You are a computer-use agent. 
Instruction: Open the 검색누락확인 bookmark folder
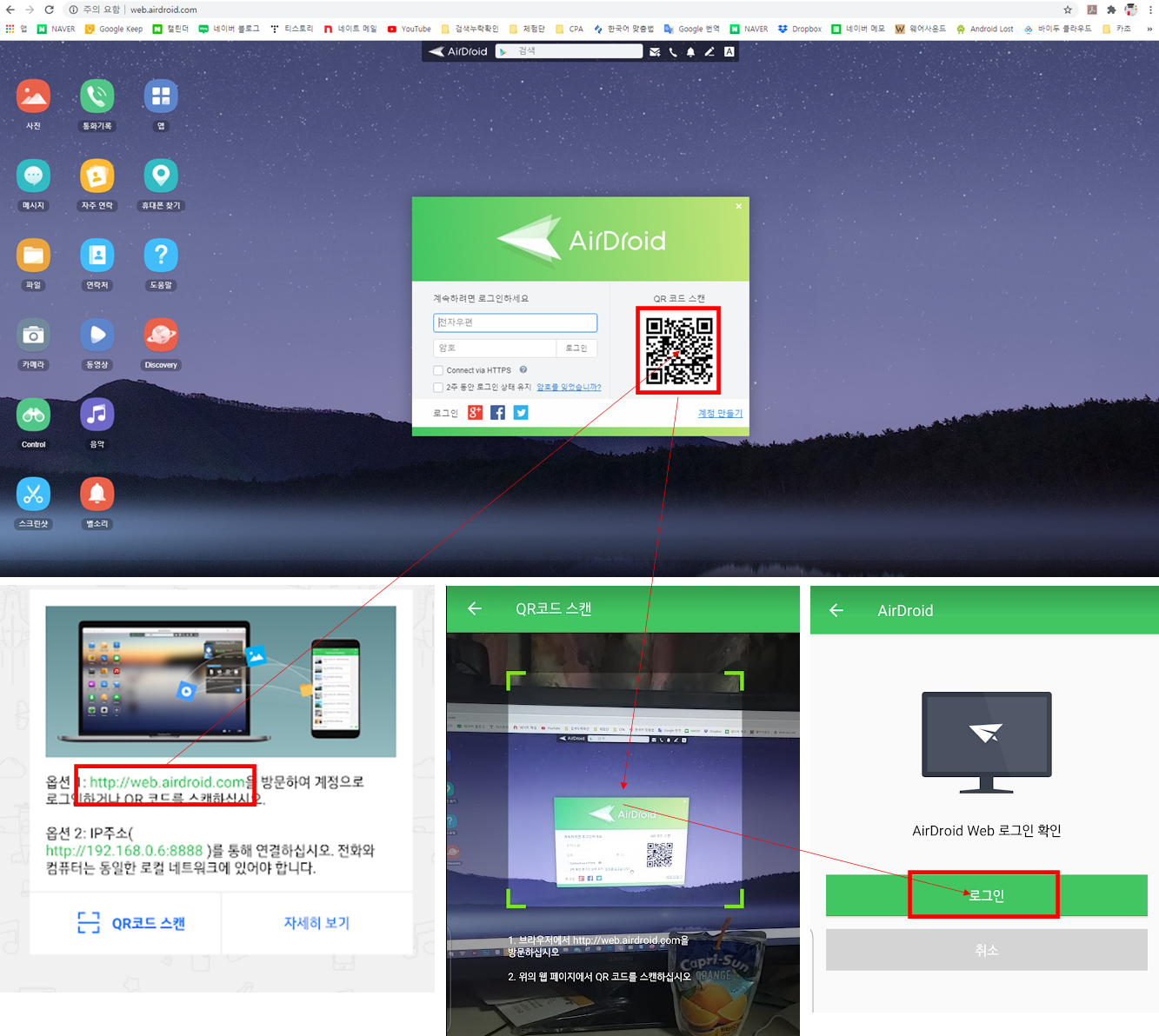[470, 29]
